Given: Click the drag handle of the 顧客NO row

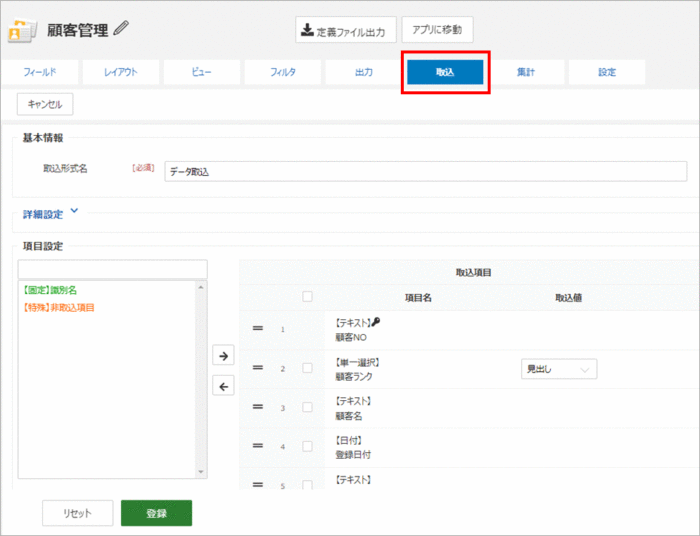Looking at the screenshot, I should [x=258, y=328].
